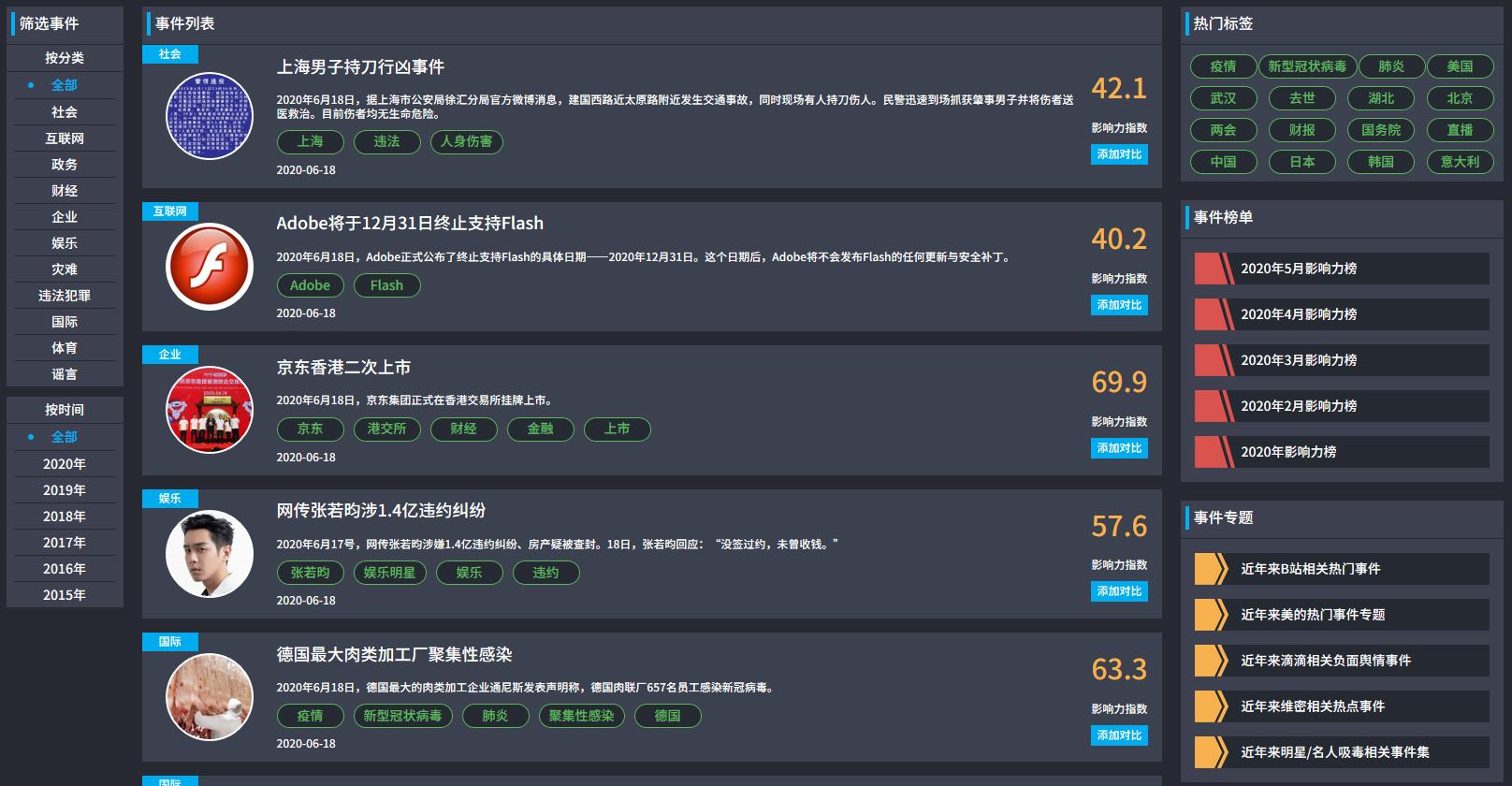This screenshot has width=1512, height=786.
Task: Click the 企业 badge on 京东 event card
Action: point(170,355)
